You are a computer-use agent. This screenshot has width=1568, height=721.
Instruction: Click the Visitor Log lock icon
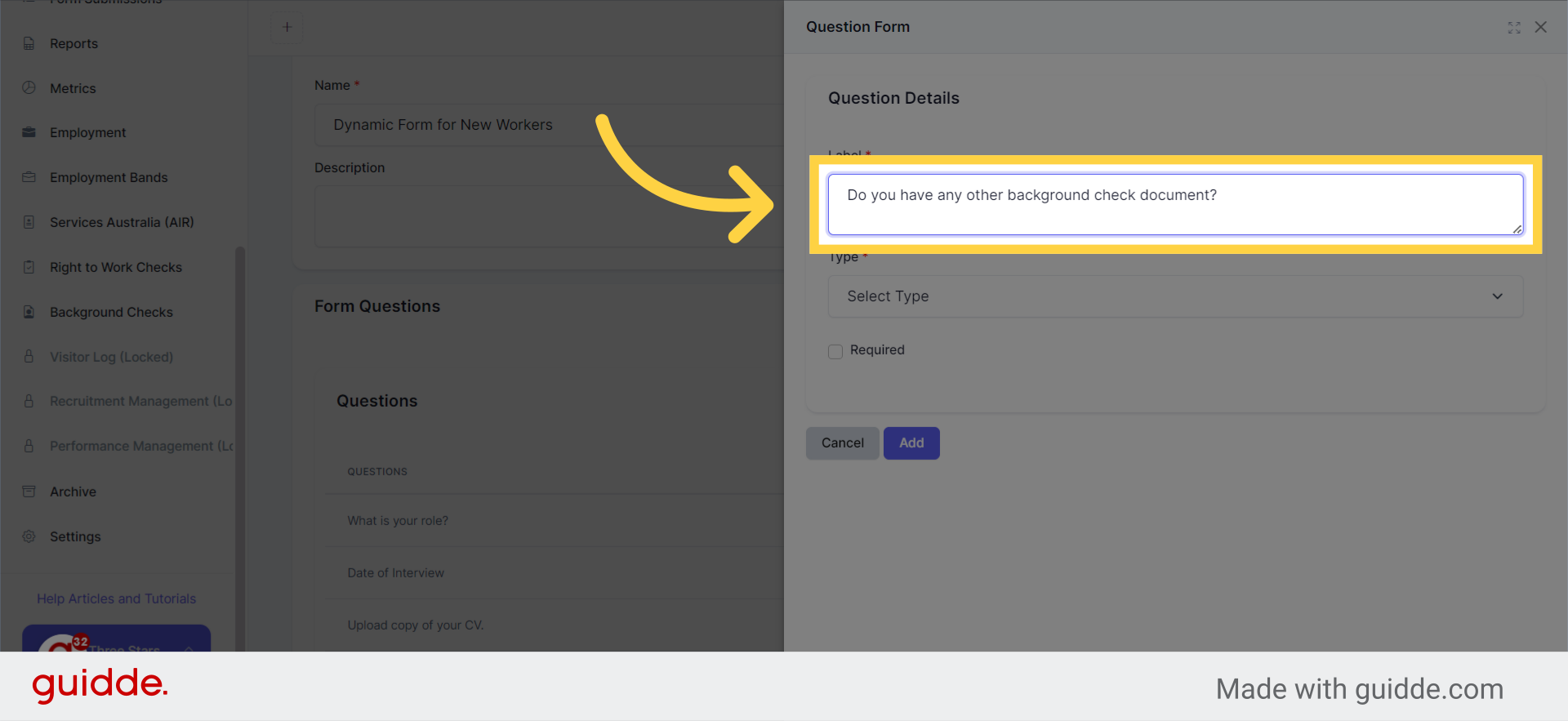click(x=29, y=357)
